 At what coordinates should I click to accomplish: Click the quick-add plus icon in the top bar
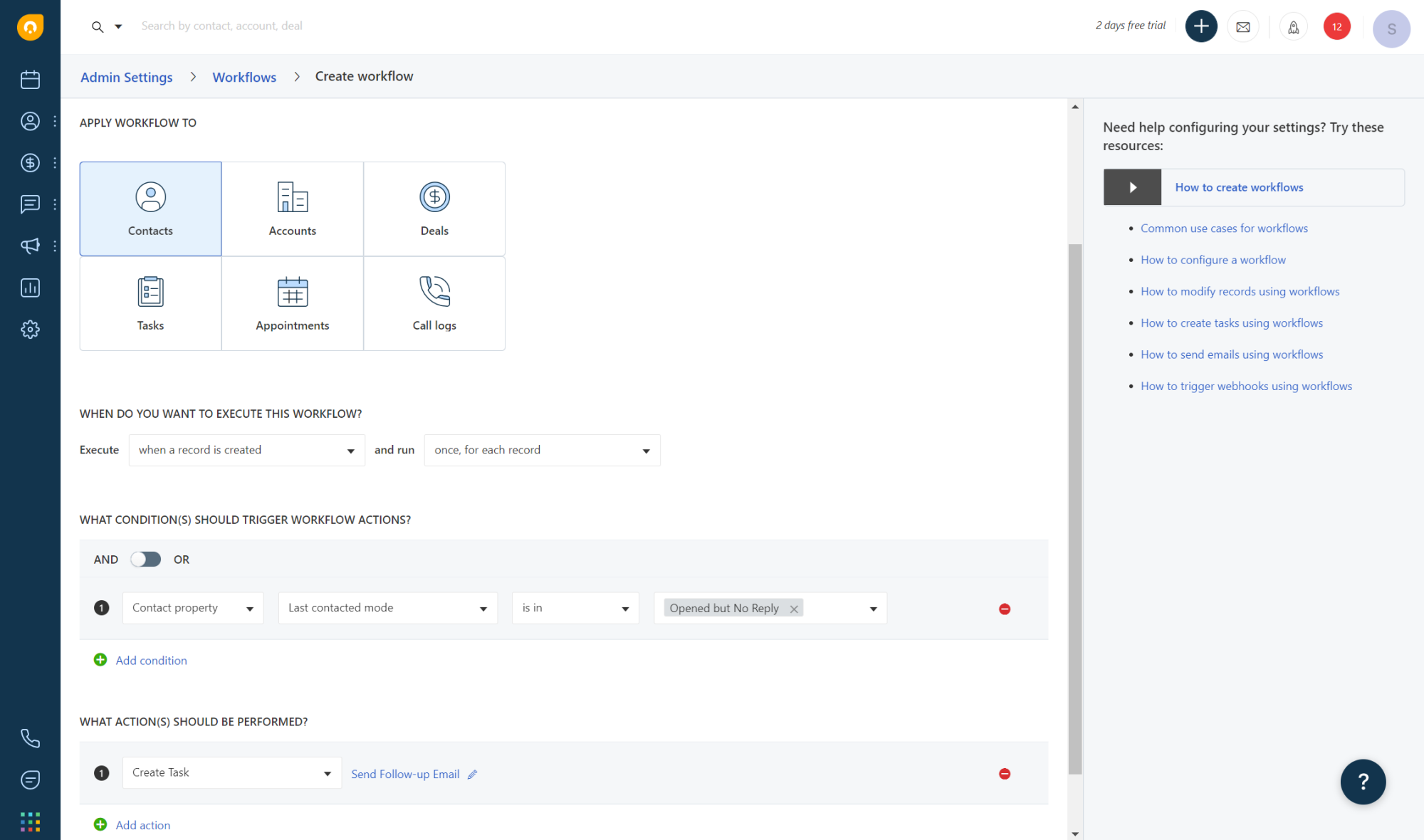pos(1201,26)
